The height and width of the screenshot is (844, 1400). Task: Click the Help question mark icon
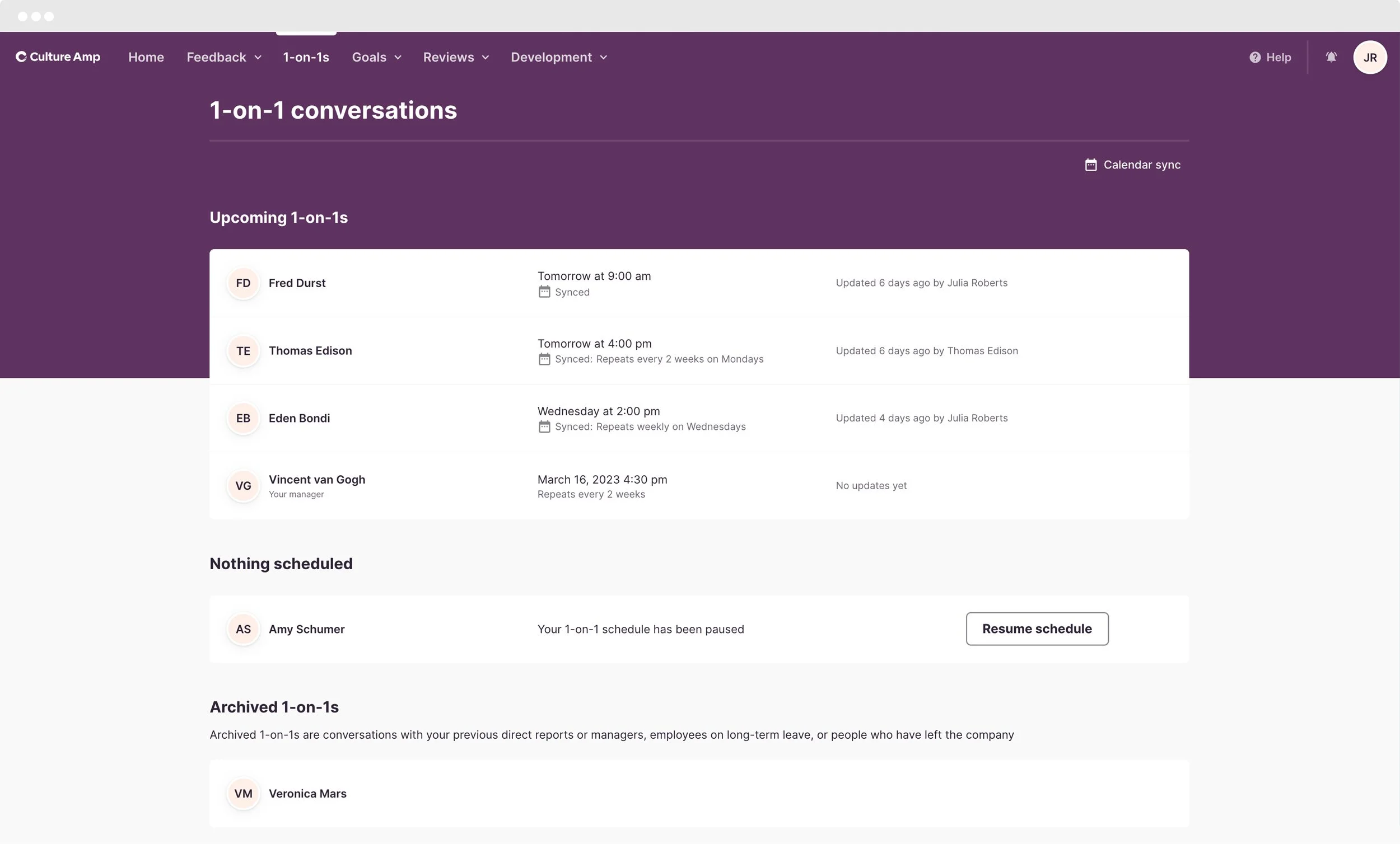point(1254,57)
